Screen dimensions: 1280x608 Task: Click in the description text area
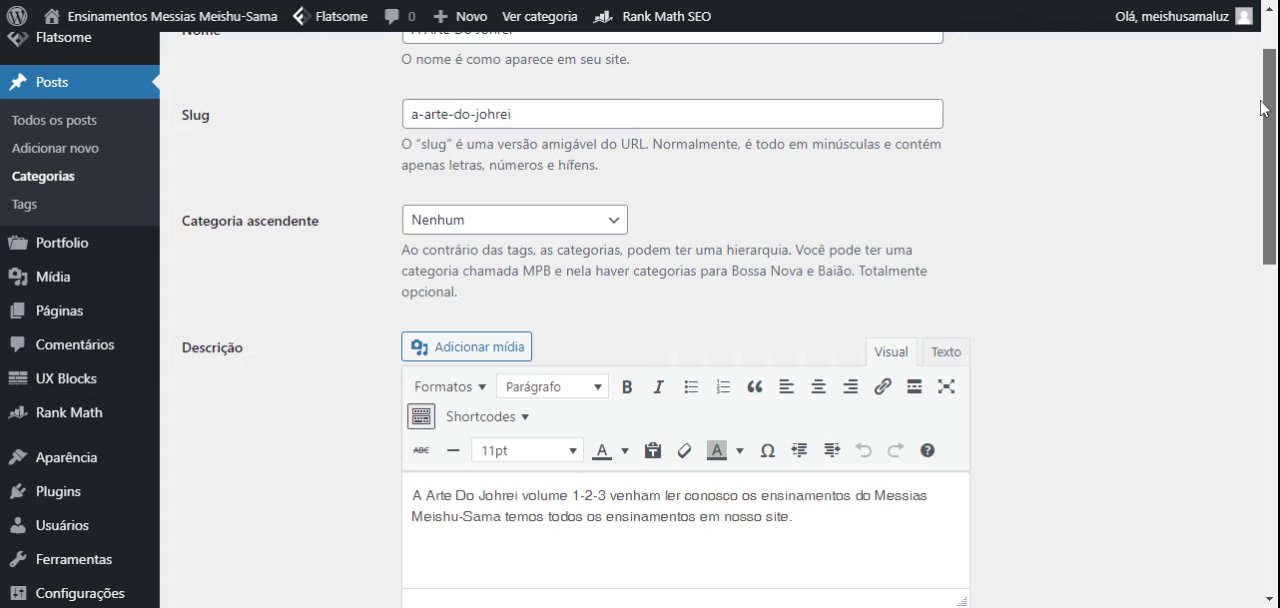click(x=685, y=530)
